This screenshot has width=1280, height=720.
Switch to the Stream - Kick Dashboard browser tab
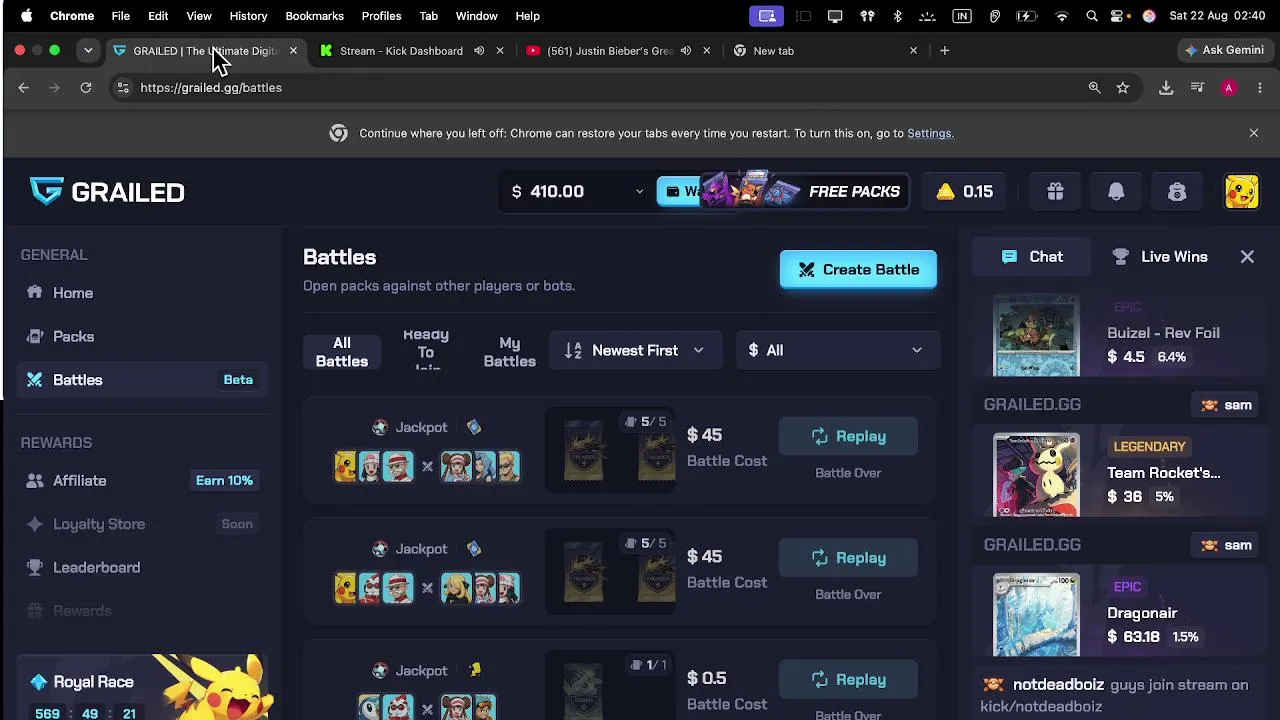click(x=401, y=51)
